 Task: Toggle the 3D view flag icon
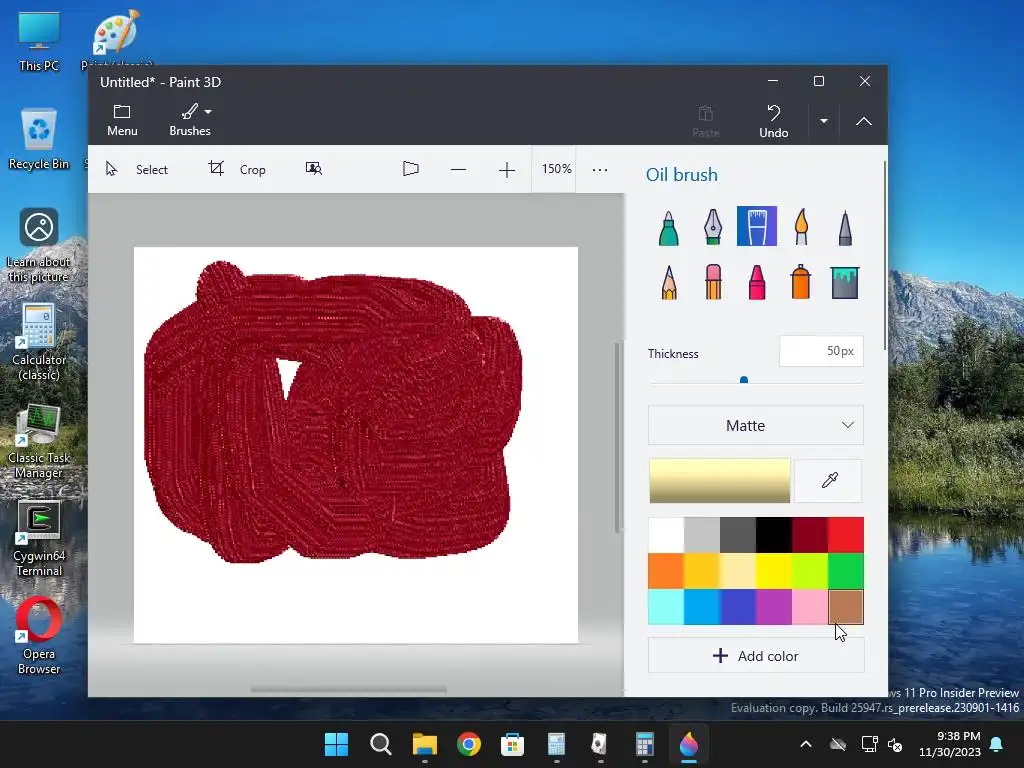pos(411,169)
